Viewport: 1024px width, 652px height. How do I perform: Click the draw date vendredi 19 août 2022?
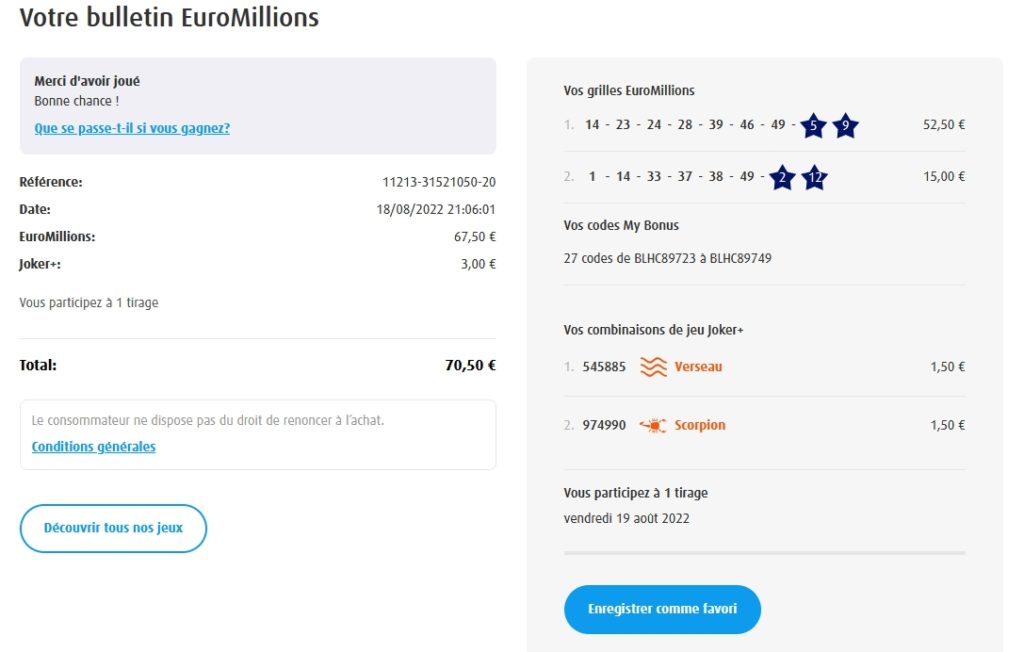626,519
